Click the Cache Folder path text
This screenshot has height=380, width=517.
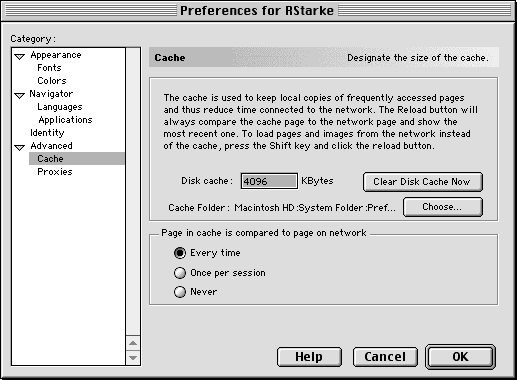point(315,208)
